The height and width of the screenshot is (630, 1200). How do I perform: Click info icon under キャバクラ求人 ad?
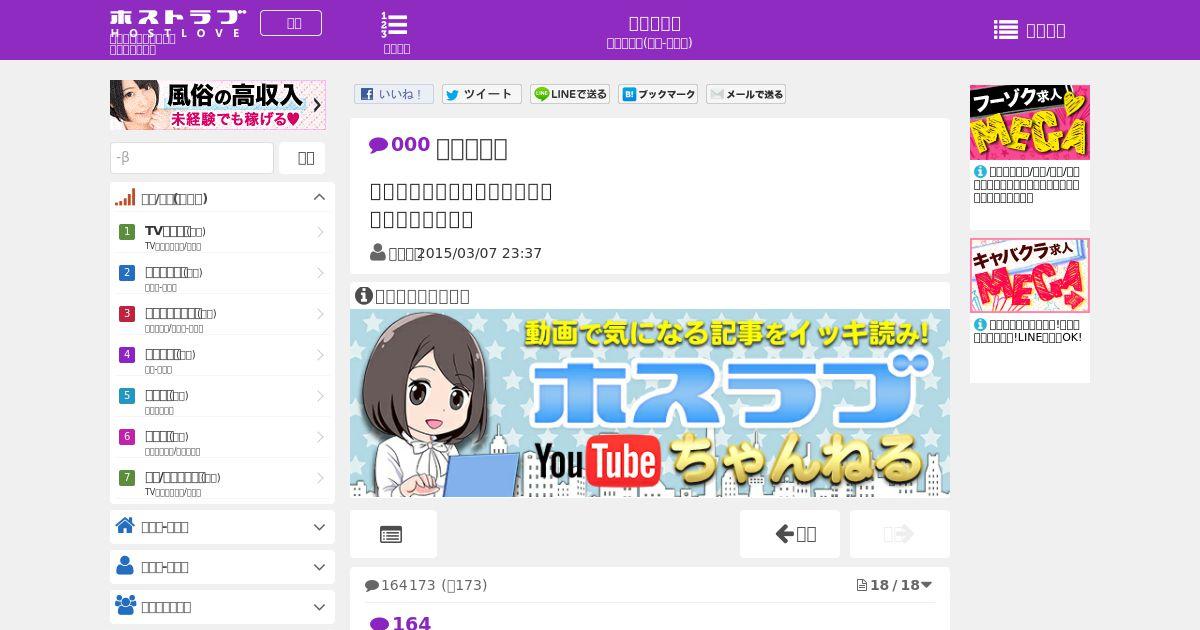980,324
